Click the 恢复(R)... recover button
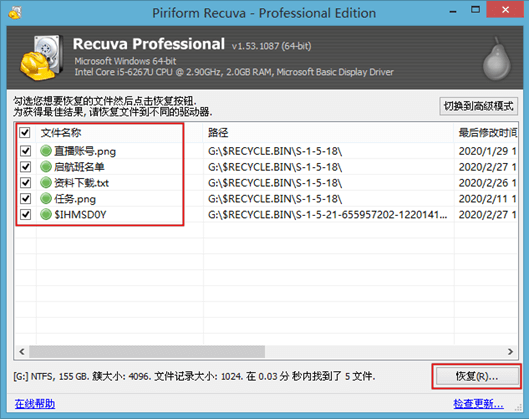The width and height of the screenshot is (529, 419). point(477,376)
